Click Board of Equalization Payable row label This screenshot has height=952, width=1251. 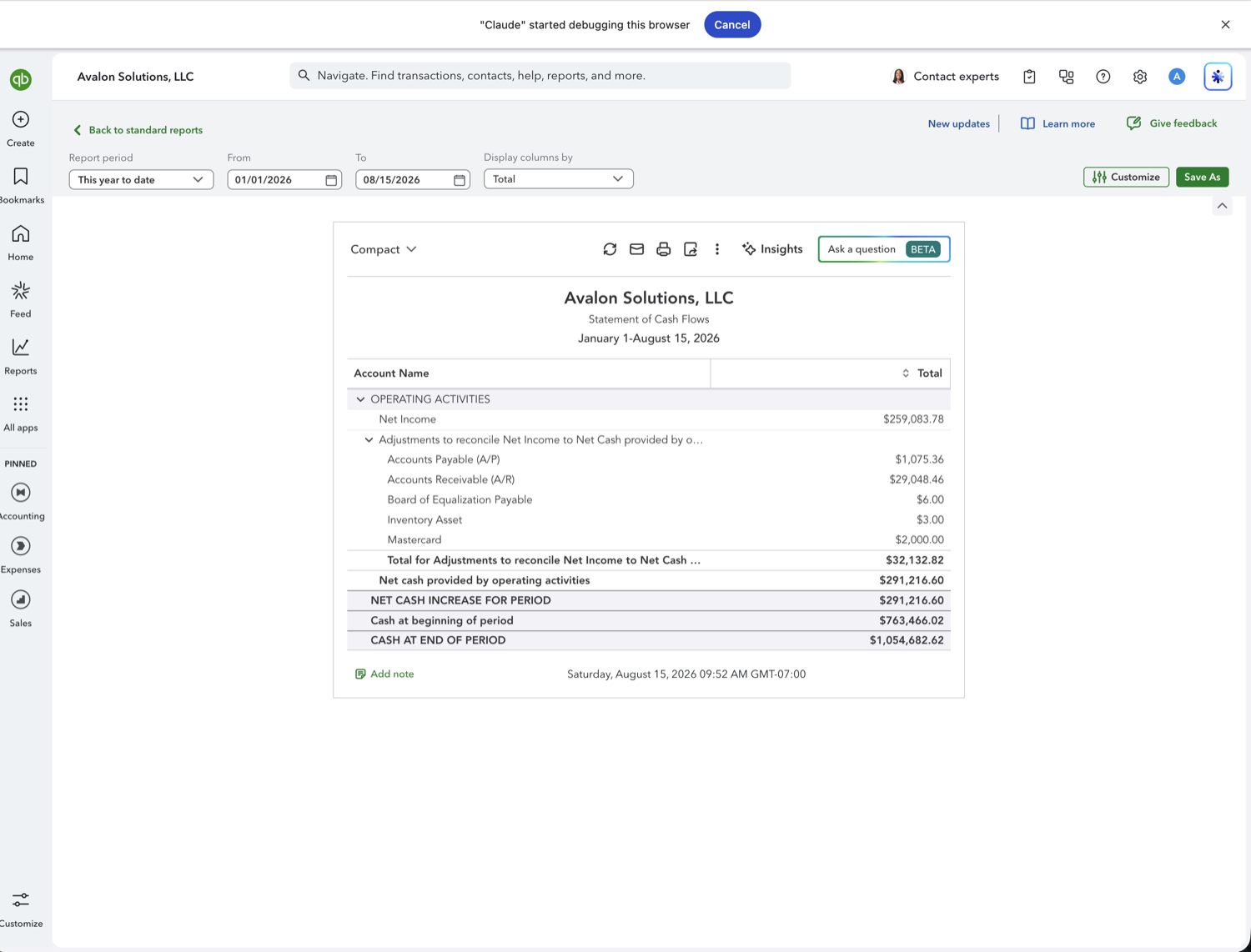pos(460,499)
